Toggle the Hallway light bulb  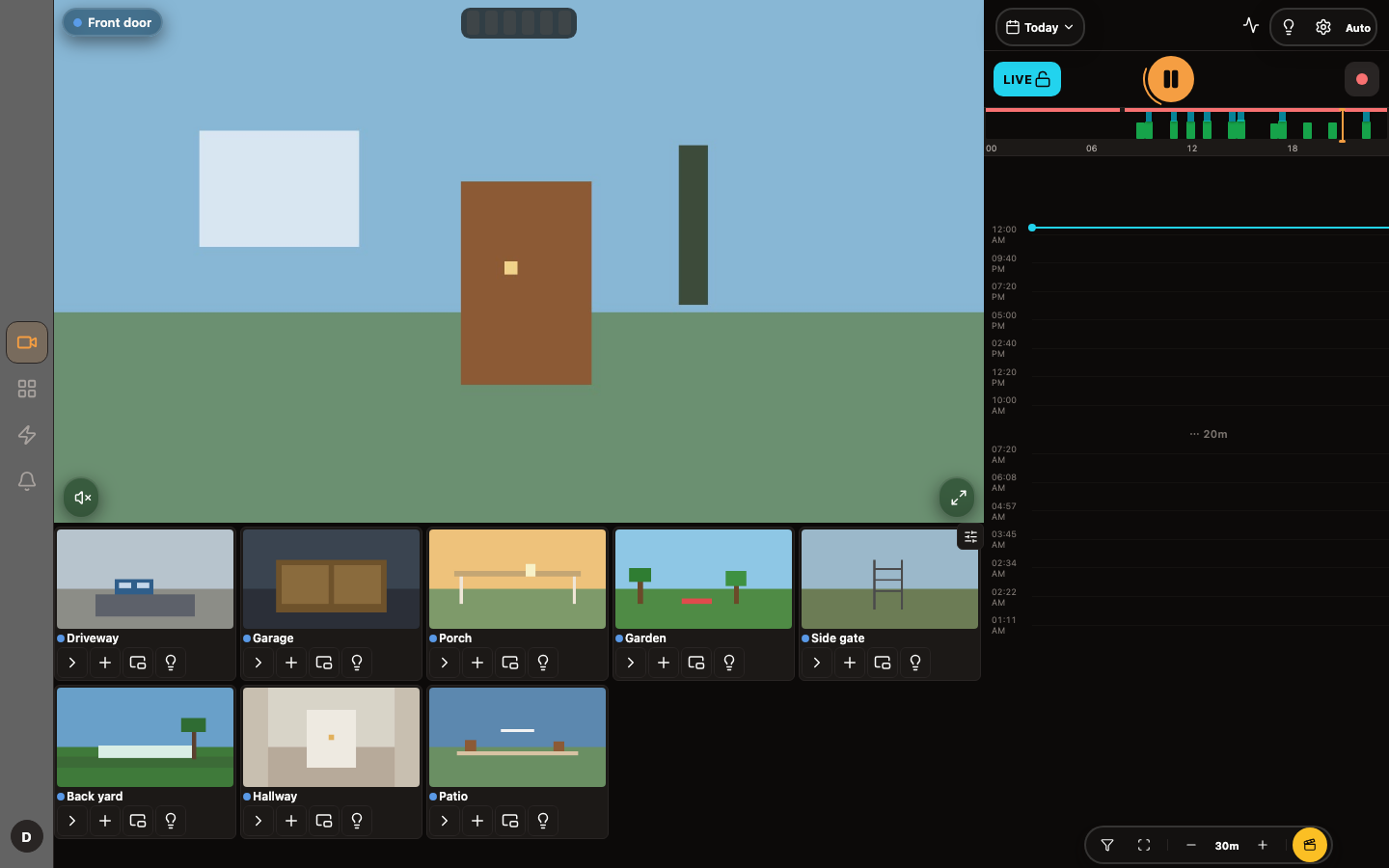357,821
